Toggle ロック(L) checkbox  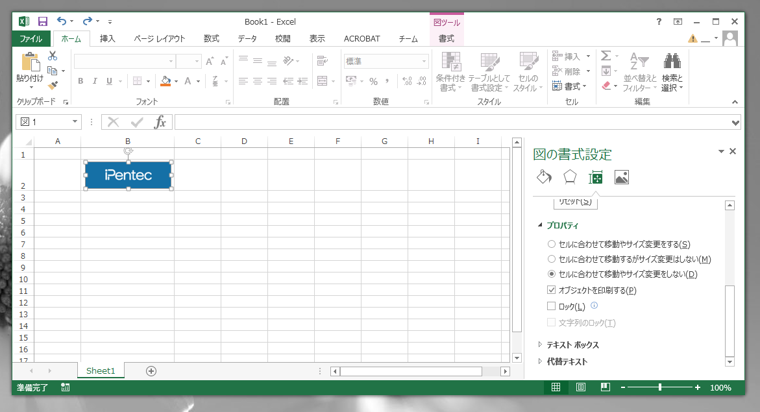click(x=551, y=306)
